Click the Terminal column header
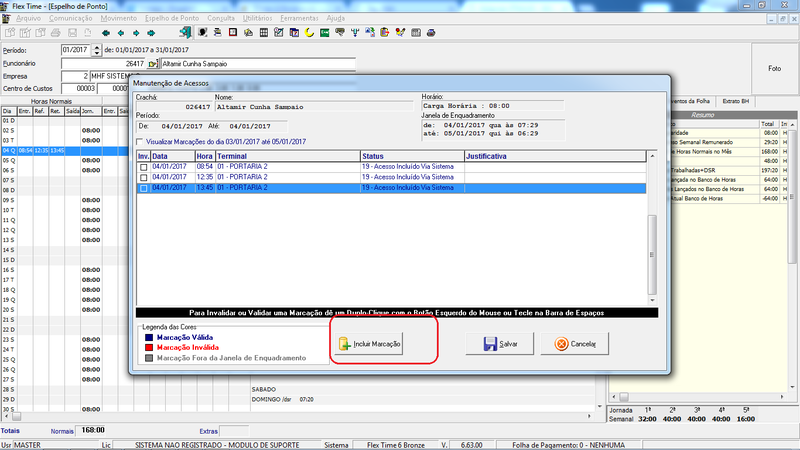 pyautogui.click(x=288, y=156)
